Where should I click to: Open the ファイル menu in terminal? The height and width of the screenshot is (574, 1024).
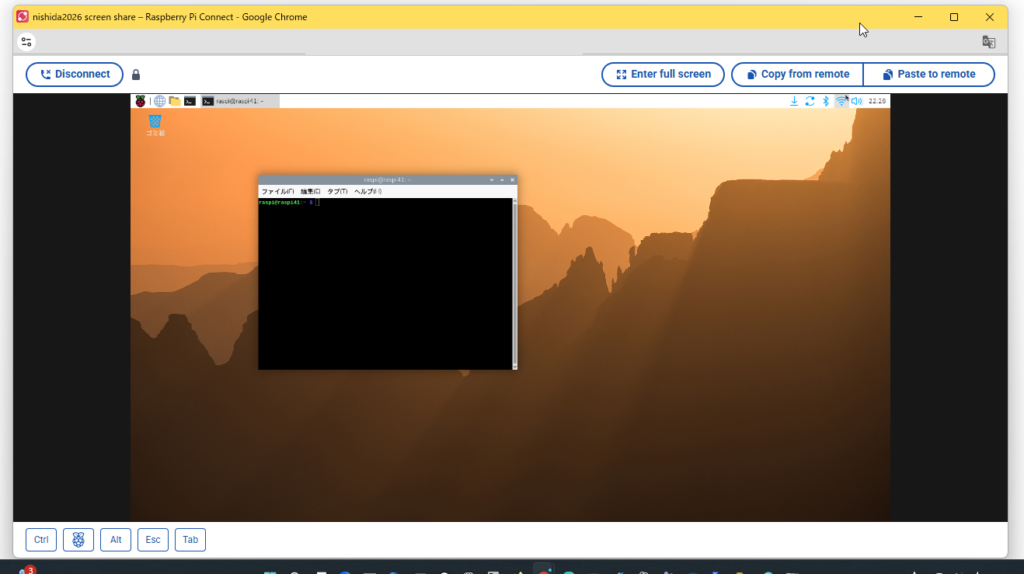tap(277, 191)
